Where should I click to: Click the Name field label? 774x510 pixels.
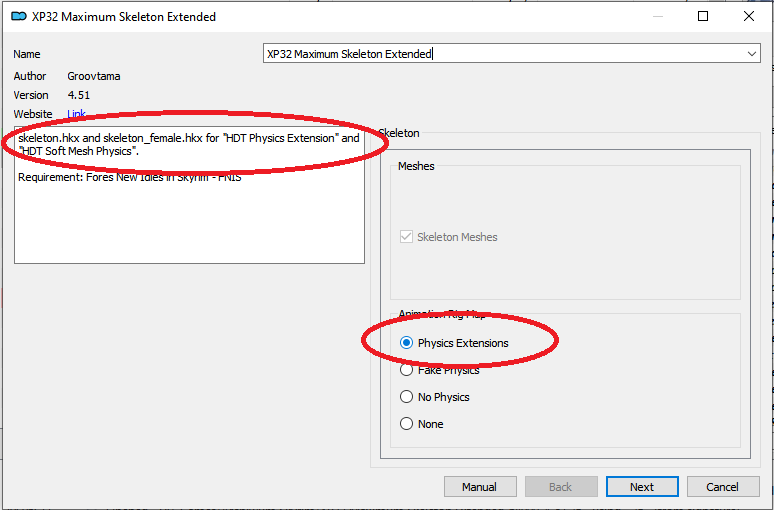27,54
